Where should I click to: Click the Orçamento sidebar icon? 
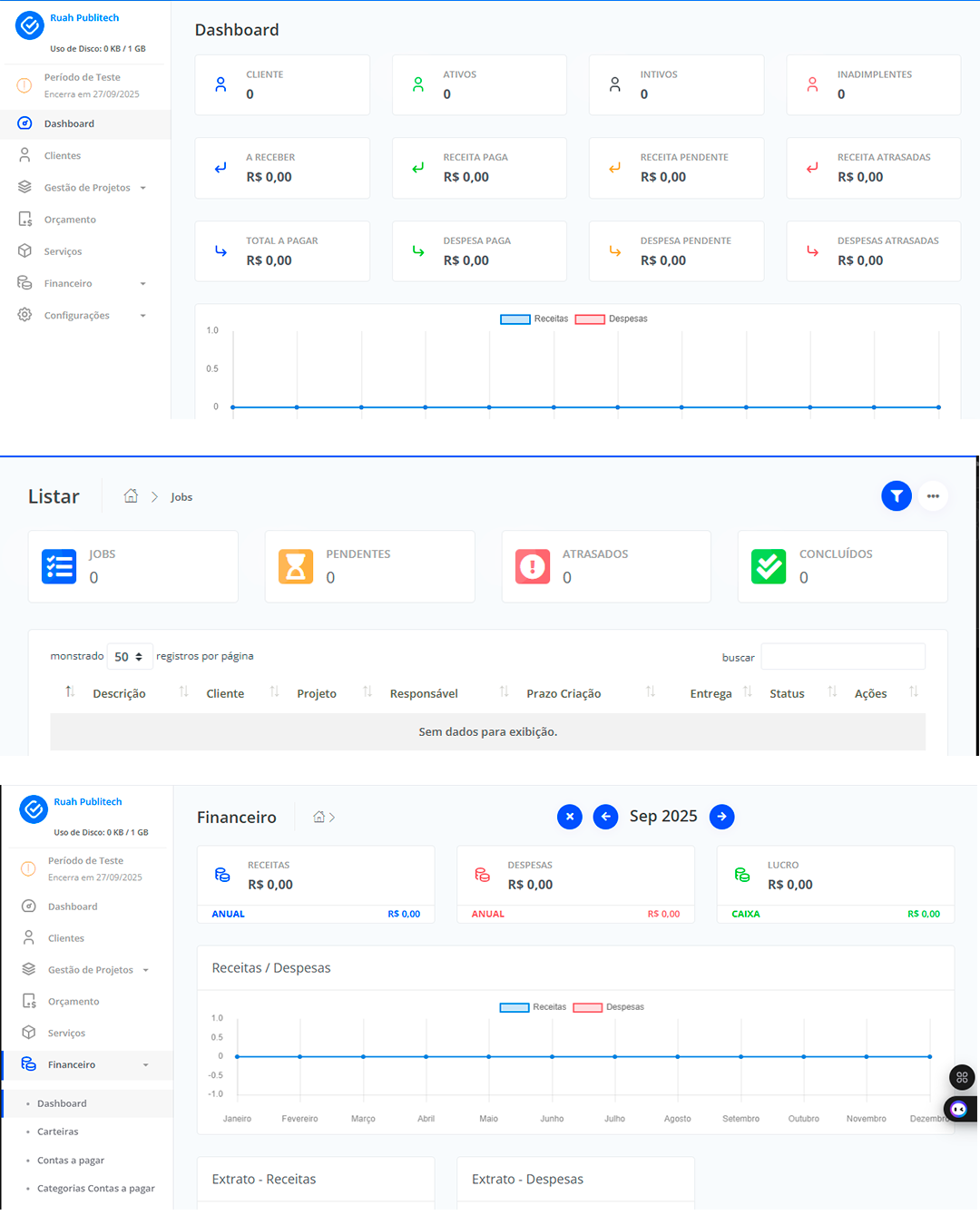(x=24, y=219)
